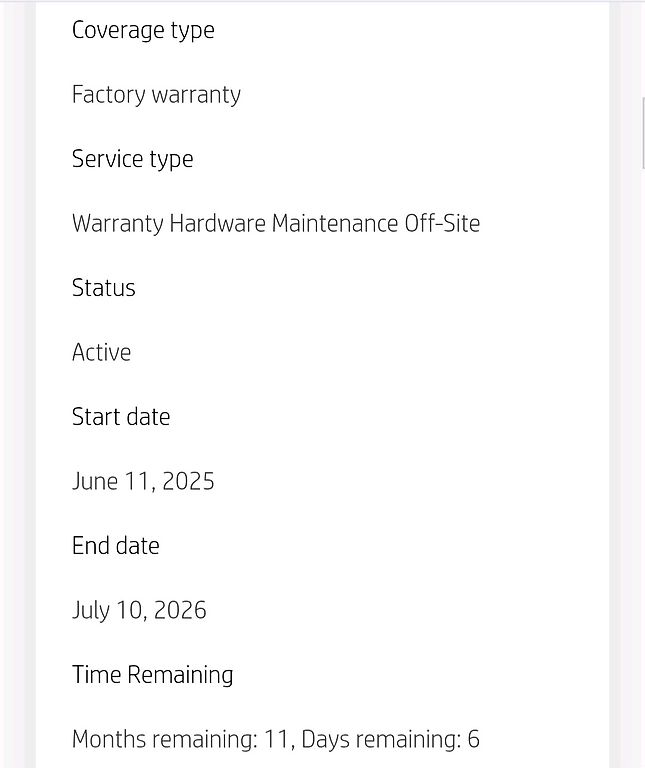Screen dimensions: 645x768
Task: Select the Factory warranty text
Action: 156,95
